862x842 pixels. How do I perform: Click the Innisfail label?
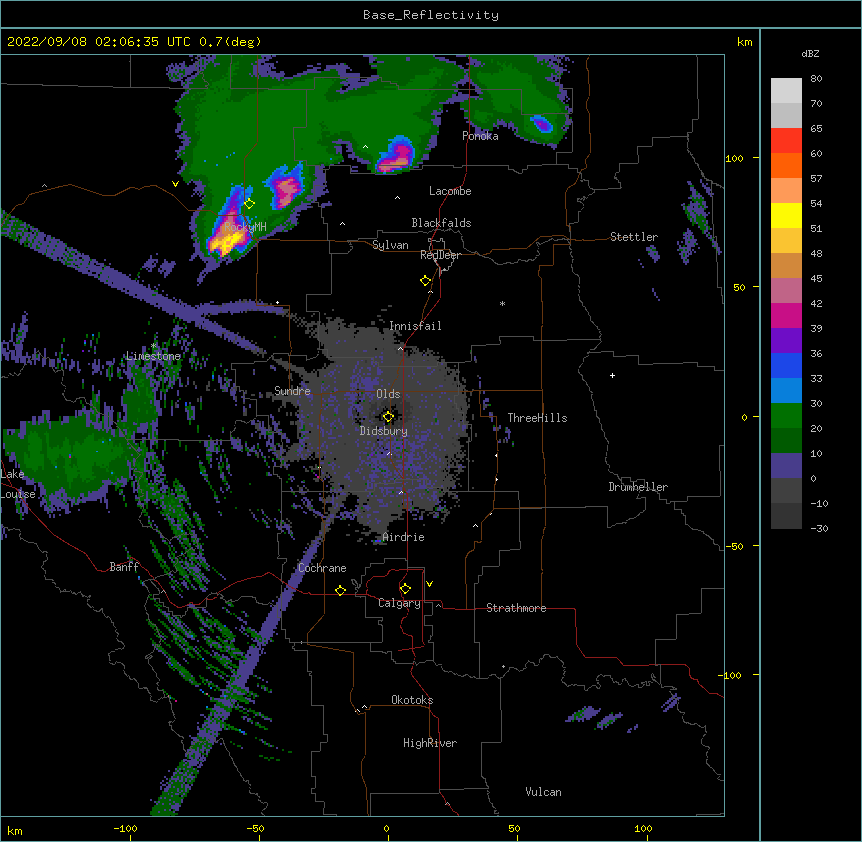tap(415, 326)
